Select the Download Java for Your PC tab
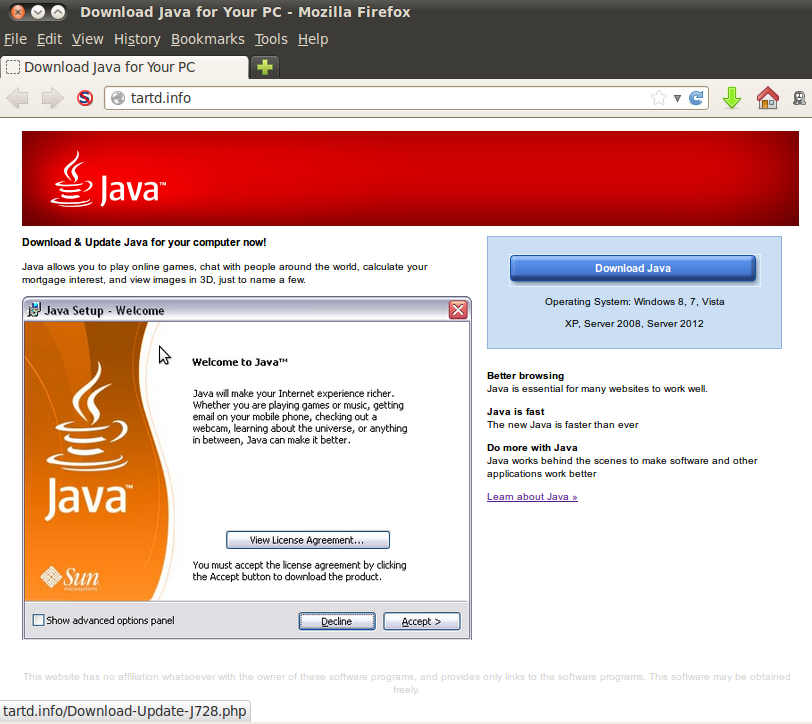This screenshot has height=724, width=812. [124, 67]
